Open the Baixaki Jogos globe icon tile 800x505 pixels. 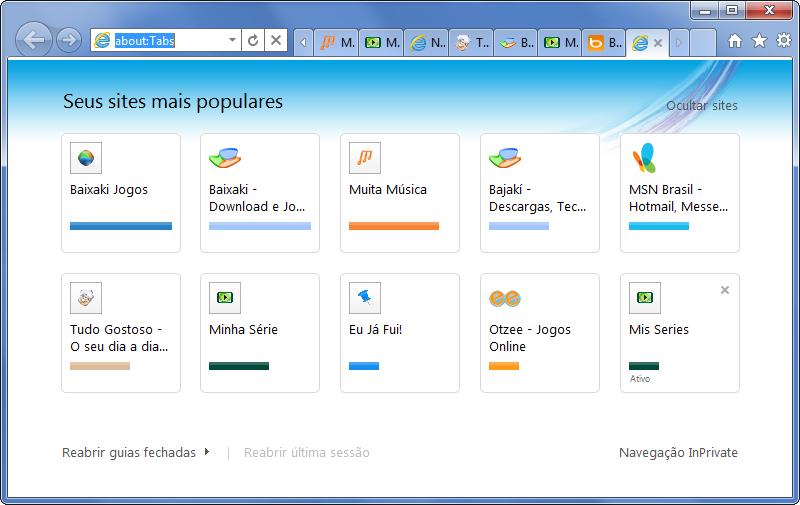[x=86, y=158]
